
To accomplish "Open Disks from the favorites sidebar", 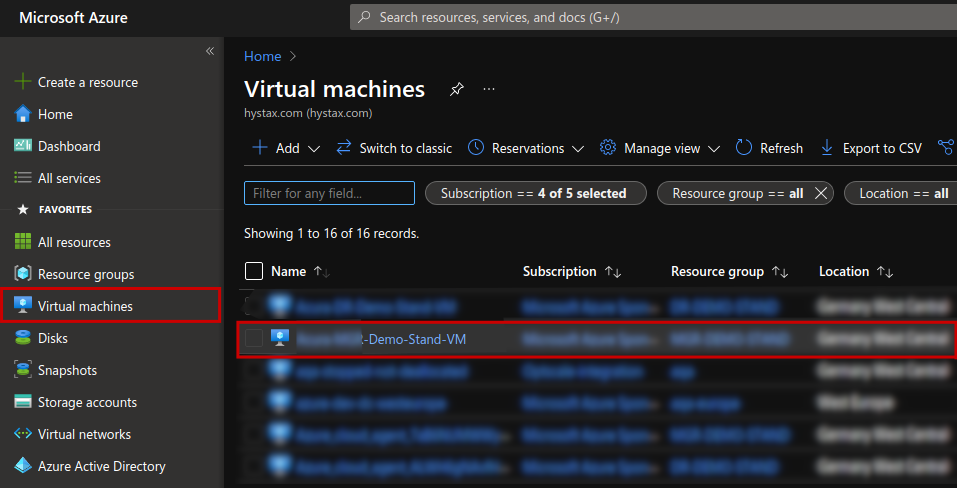I will pyautogui.click(x=53, y=338).
